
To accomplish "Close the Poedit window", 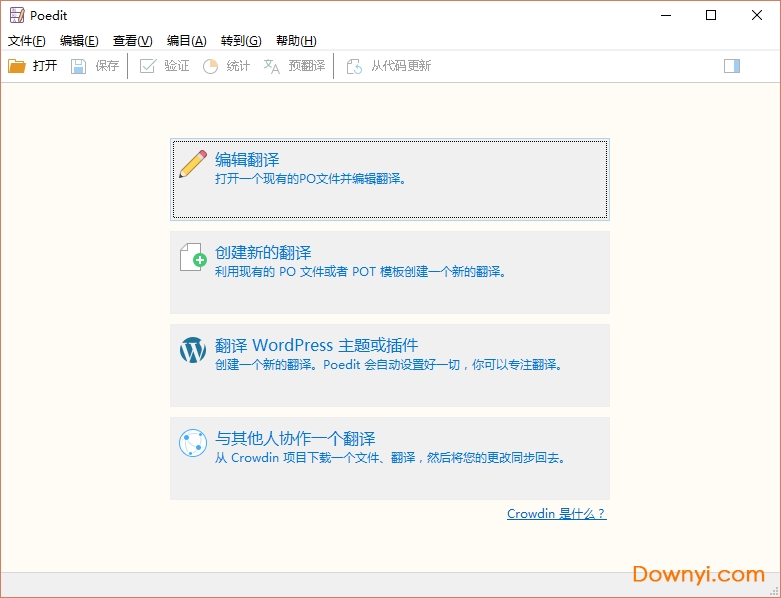I will [757, 15].
